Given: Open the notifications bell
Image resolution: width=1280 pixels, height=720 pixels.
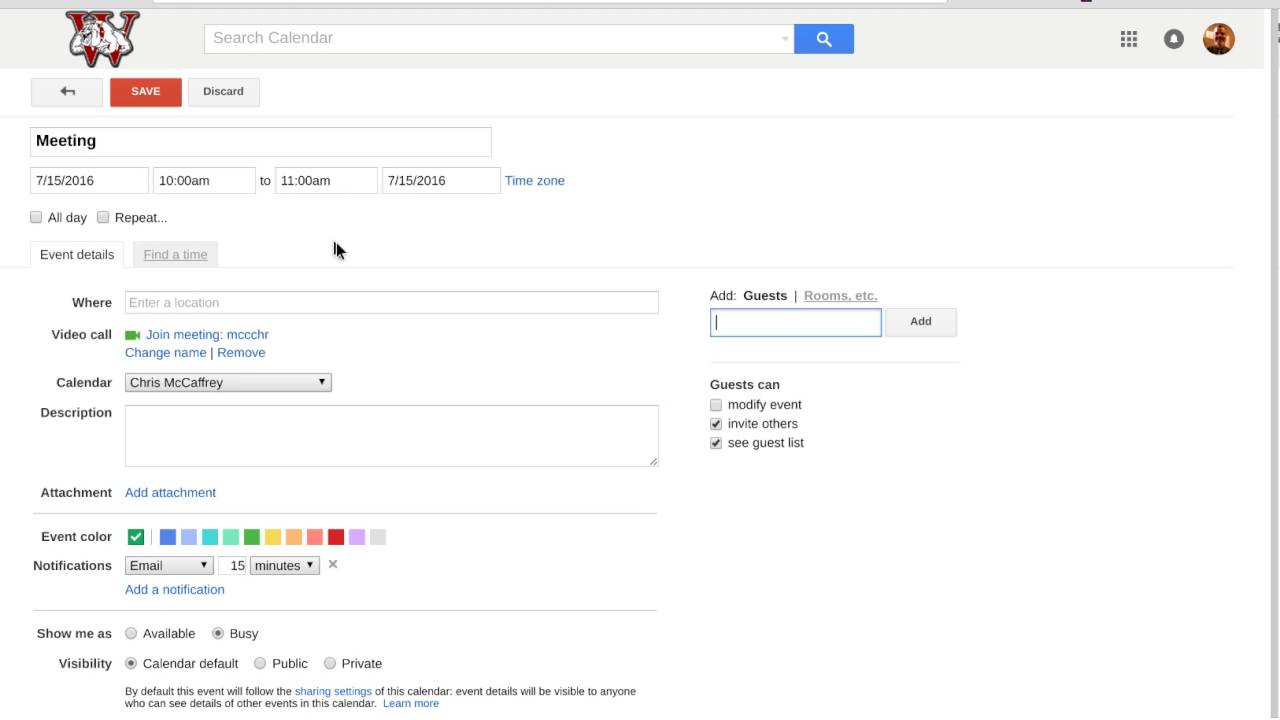Looking at the screenshot, I should (x=1174, y=39).
